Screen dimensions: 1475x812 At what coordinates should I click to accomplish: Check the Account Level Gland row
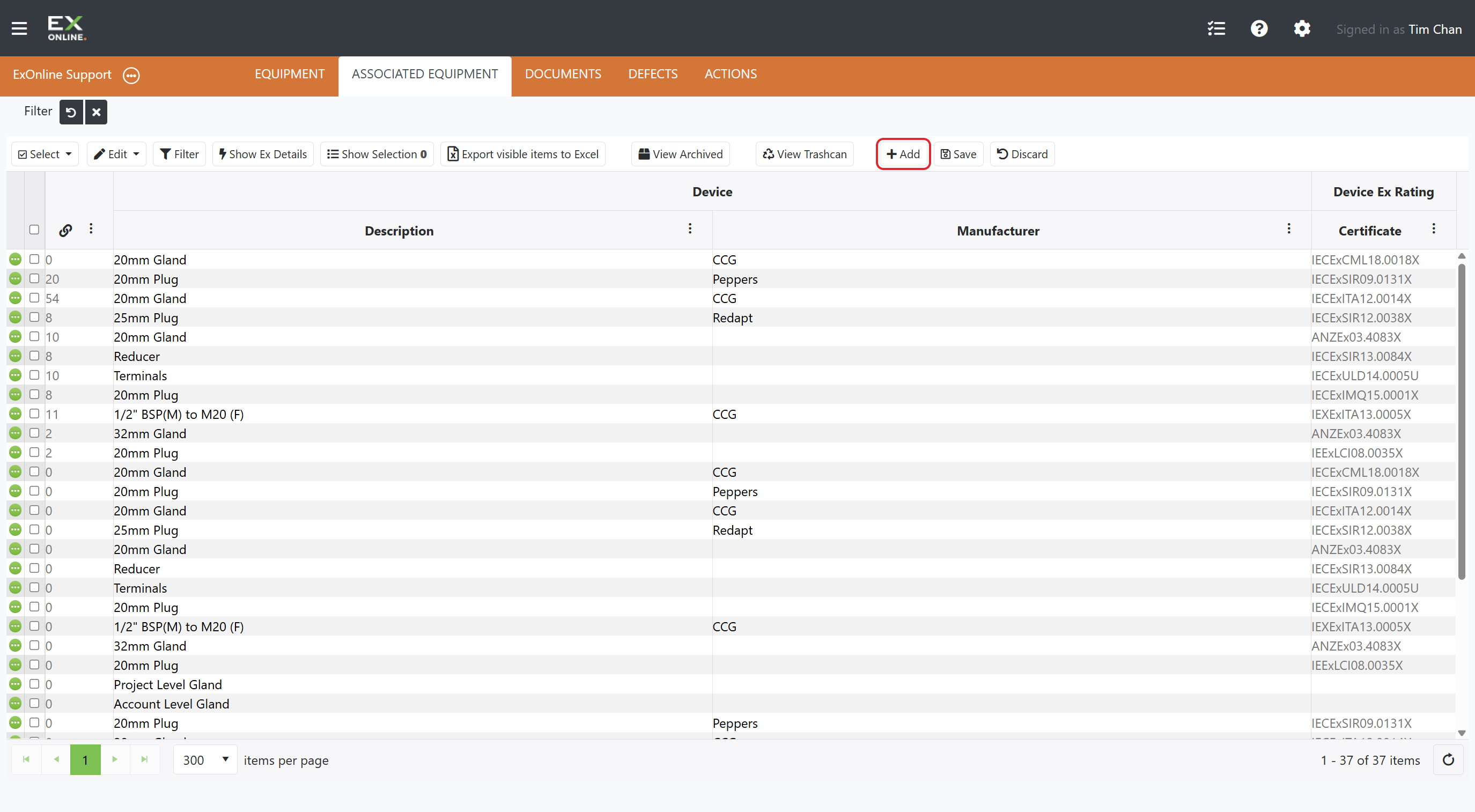tap(34, 703)
